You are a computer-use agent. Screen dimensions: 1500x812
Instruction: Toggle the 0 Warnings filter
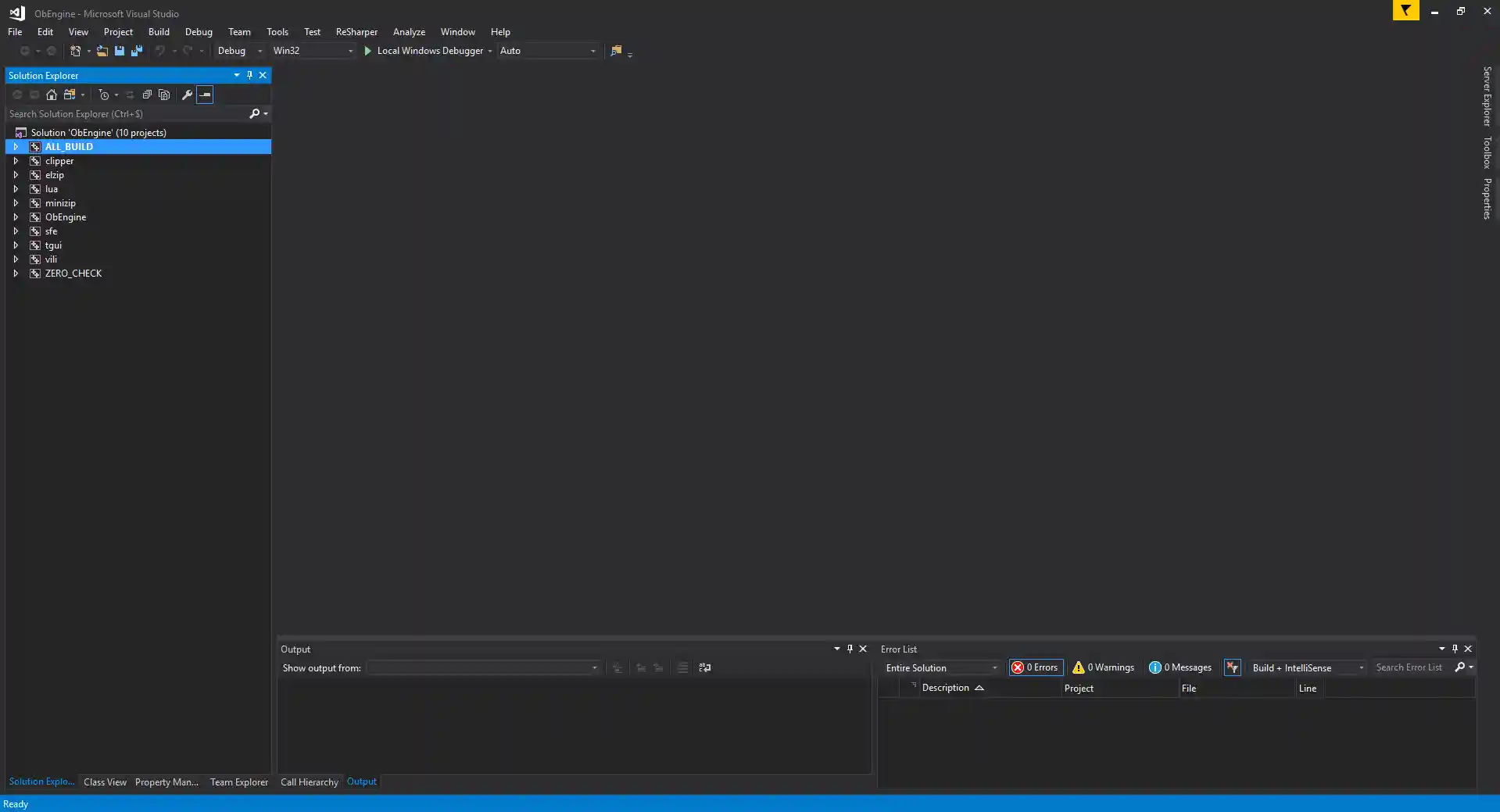(1103, 667)
